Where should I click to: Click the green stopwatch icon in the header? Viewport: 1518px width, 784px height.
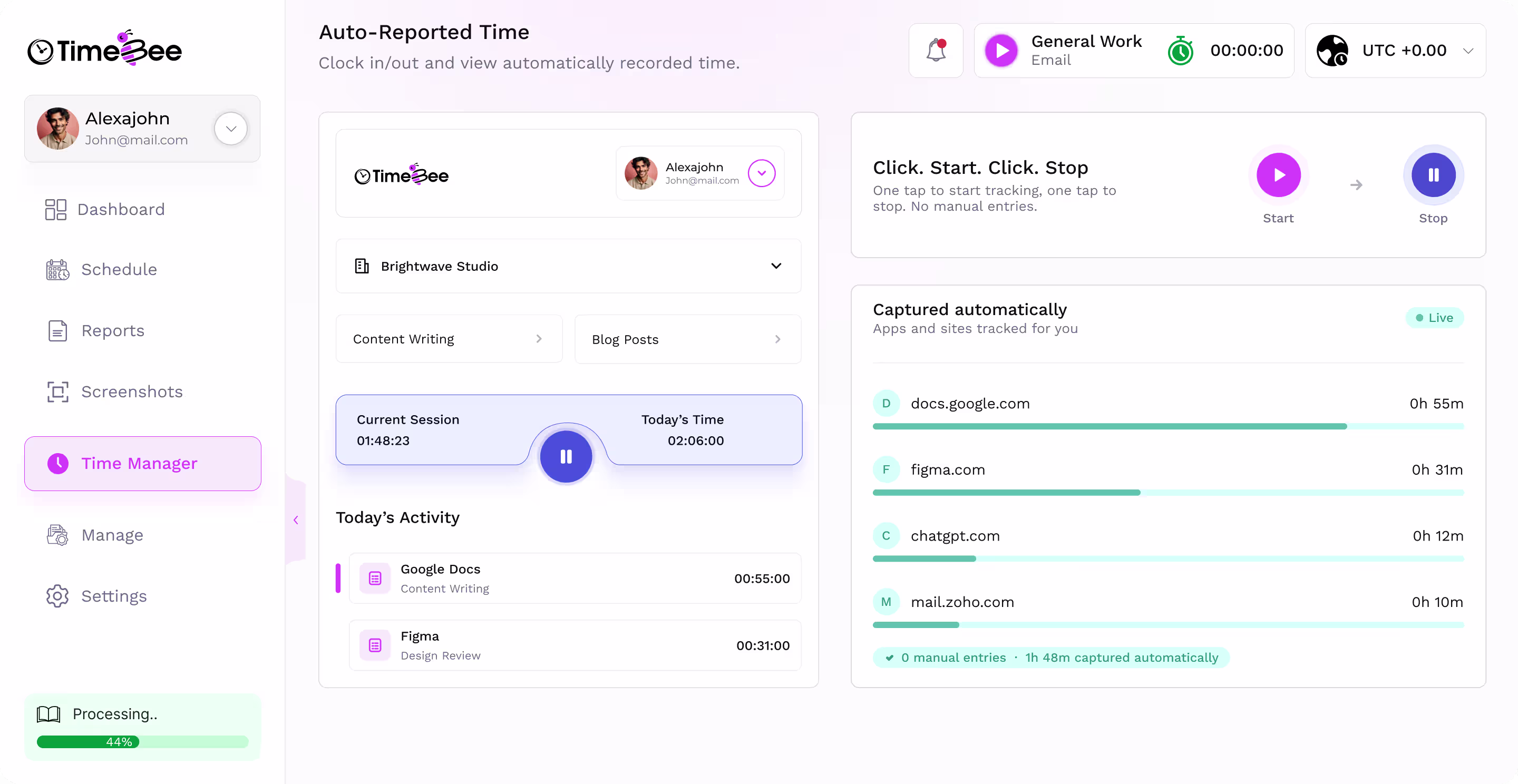[x=1180, y=51]
